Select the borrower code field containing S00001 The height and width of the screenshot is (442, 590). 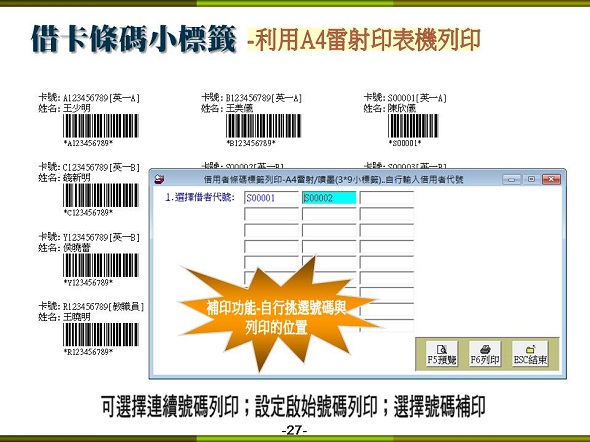[x=271, y=198]
